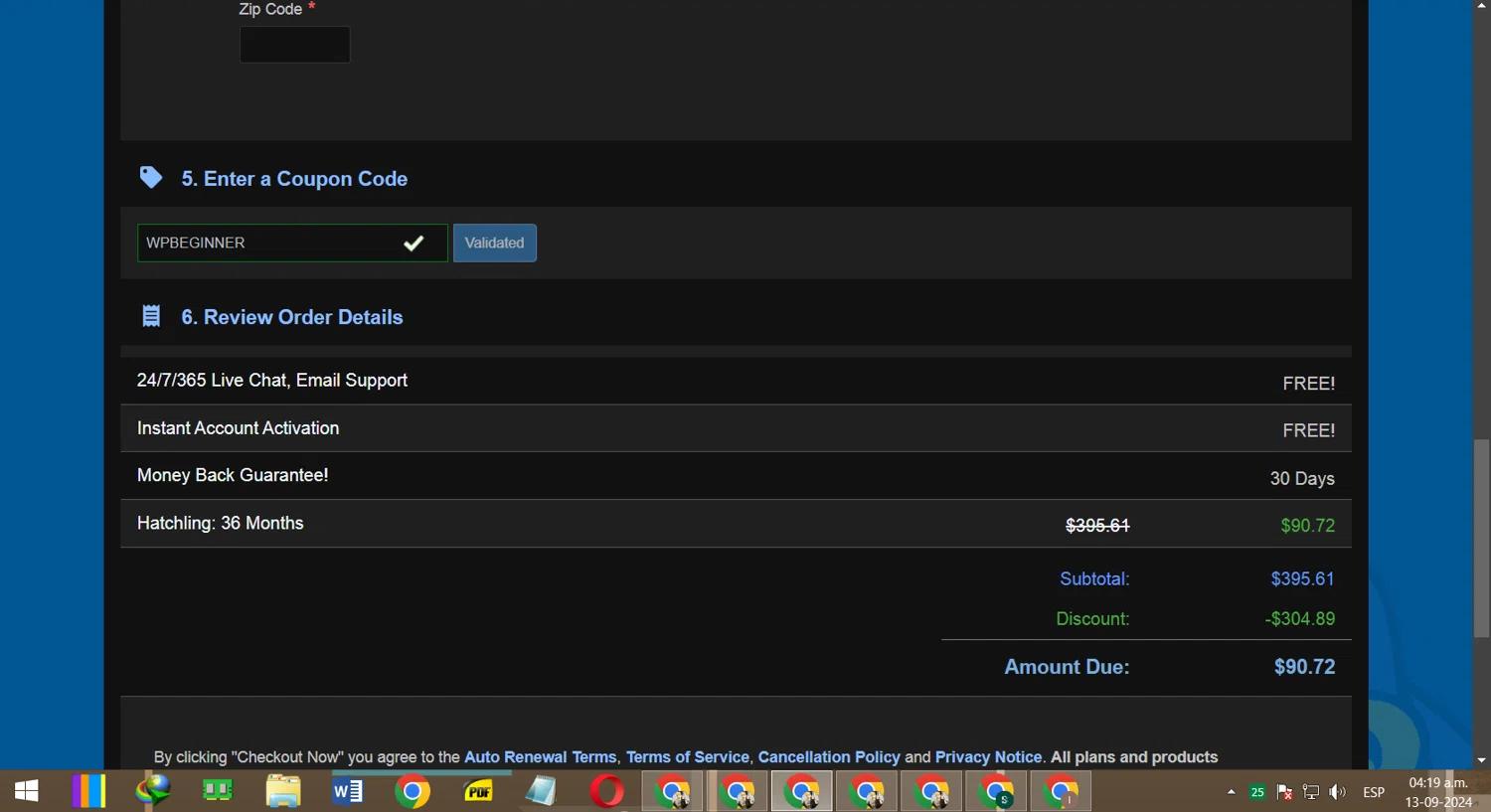Open the yellow PDF application in taskbar

[478, 791]
